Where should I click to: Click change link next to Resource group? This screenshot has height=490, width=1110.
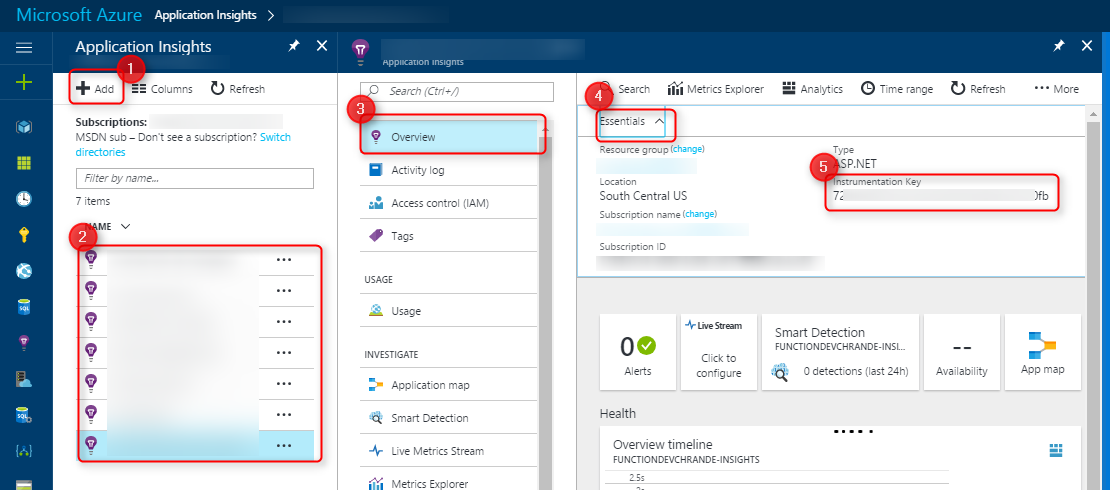[687, 149]
